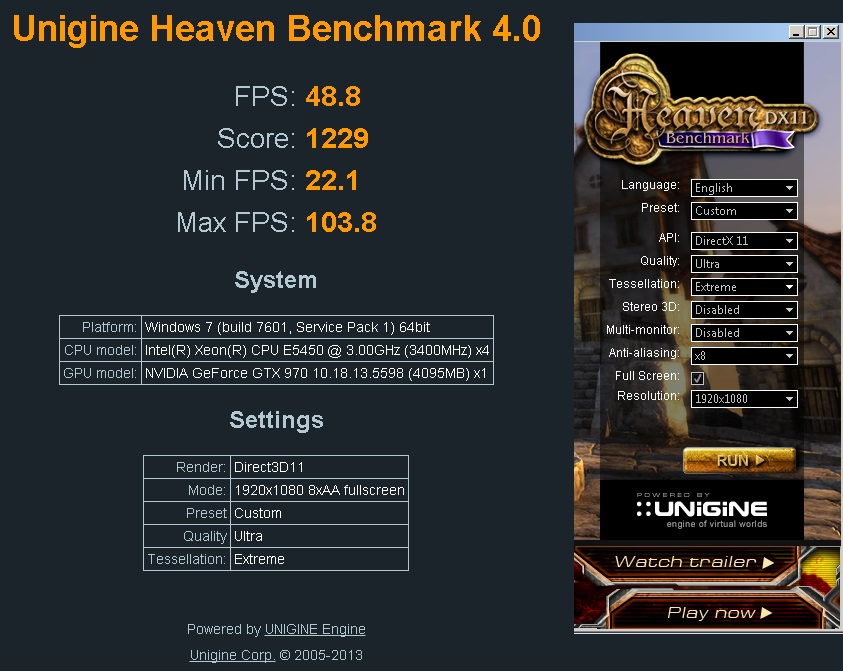Open the UNIGINE Engine link
Image resolution: width=843 pixels, height=671 pixels.
coord(315,629)
